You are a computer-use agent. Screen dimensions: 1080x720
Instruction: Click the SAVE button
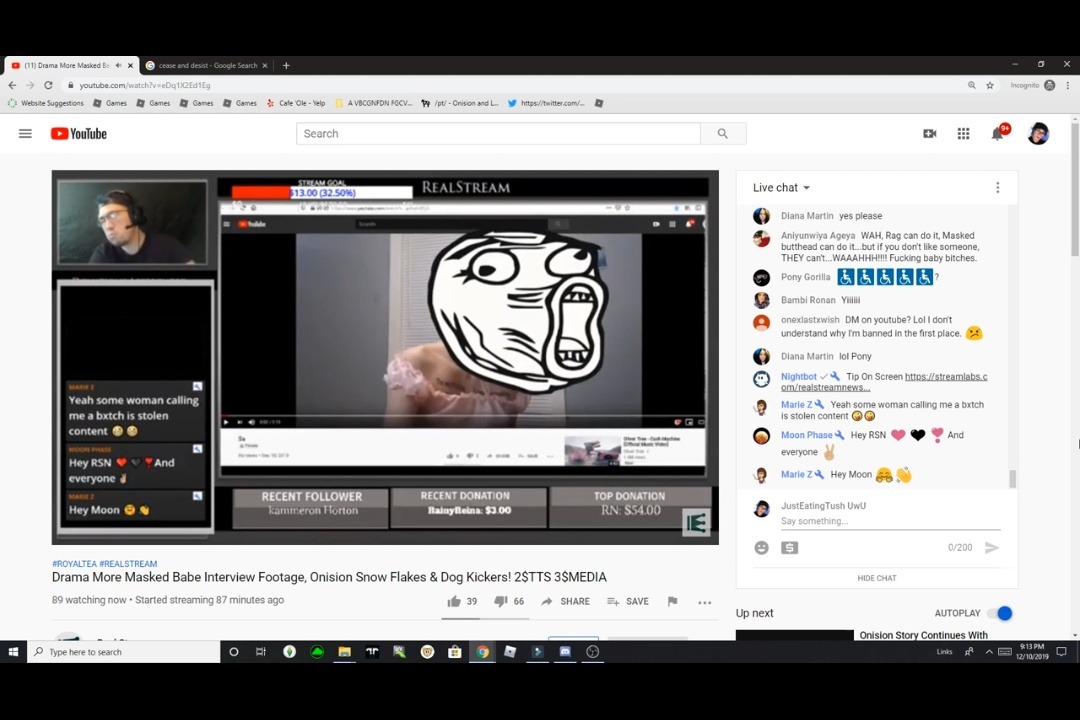627,601
